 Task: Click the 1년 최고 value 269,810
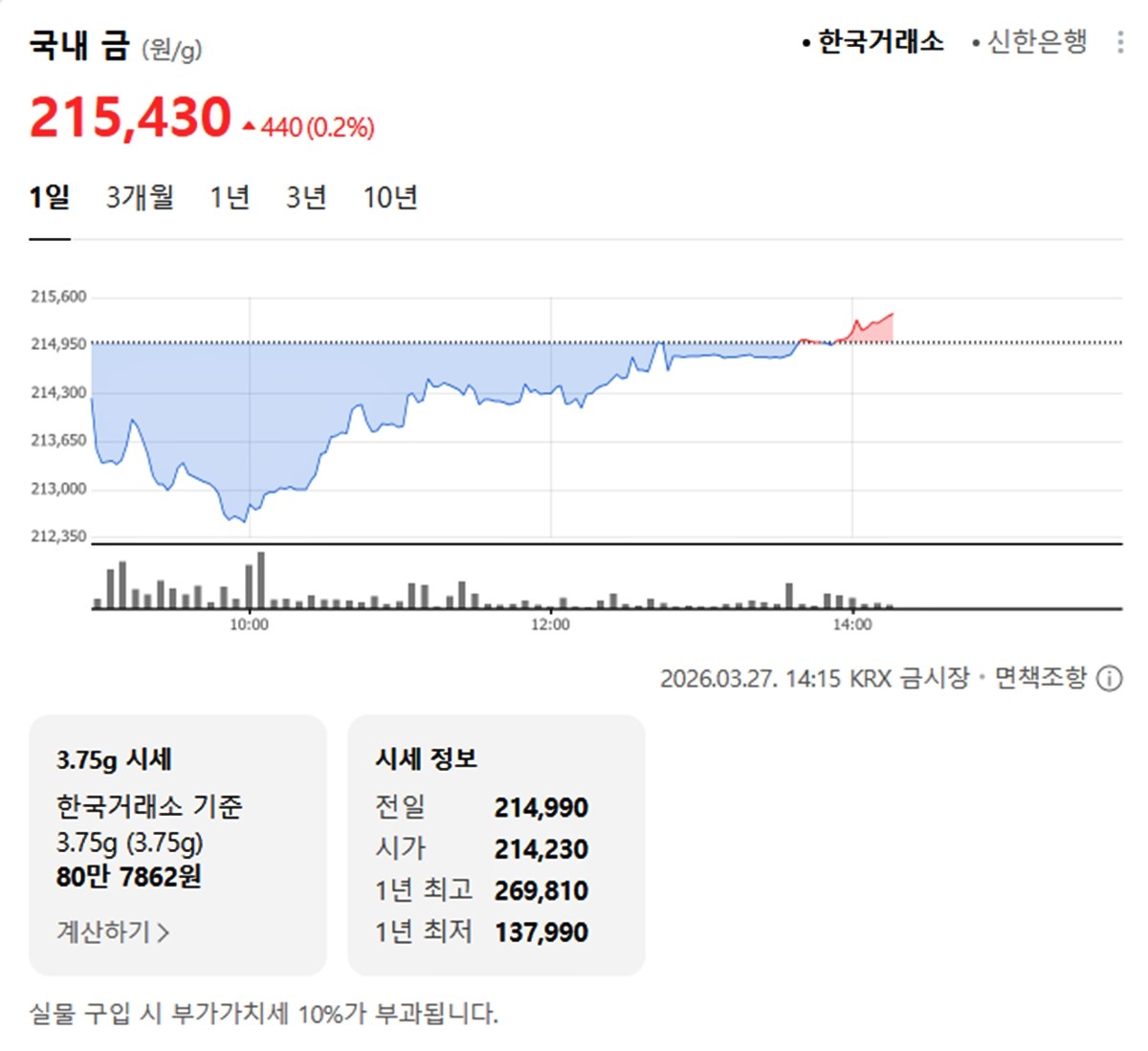point(541,890)
